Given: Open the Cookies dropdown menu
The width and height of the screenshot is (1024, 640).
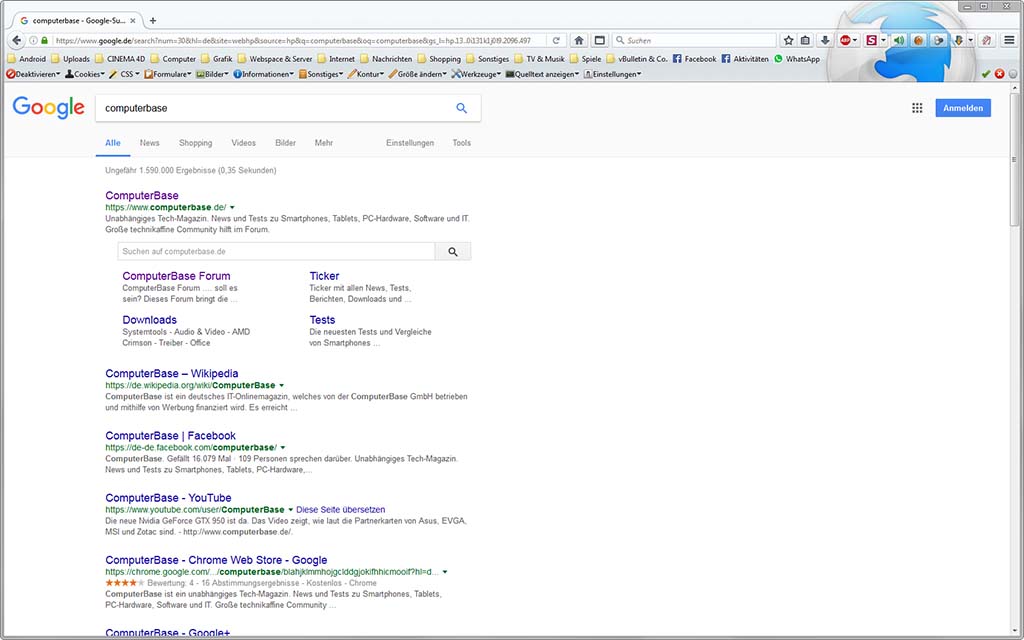Looking at the screenshot, I should click(85, 74).
